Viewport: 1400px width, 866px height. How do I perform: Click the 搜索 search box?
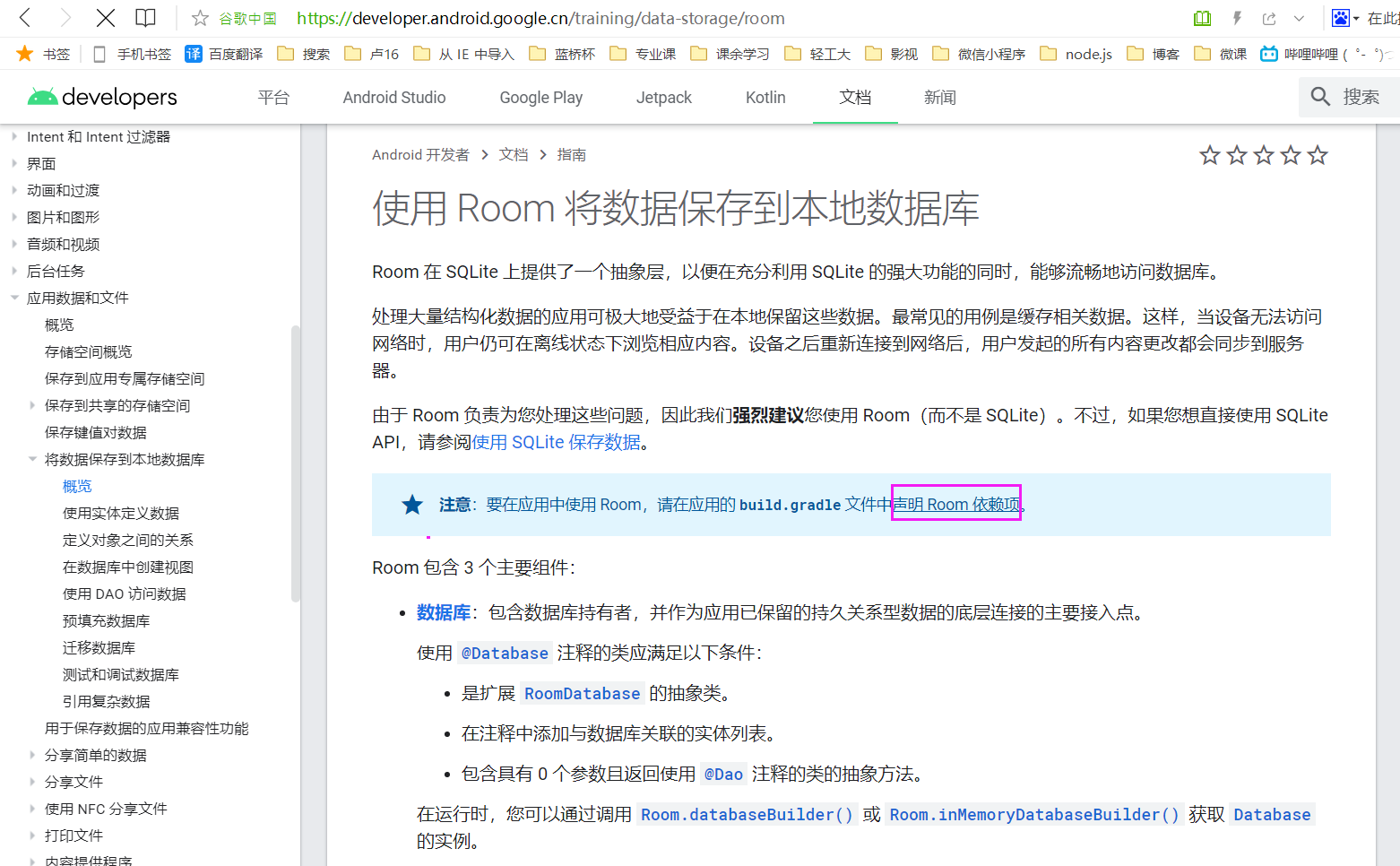(x=1349, y=97)
